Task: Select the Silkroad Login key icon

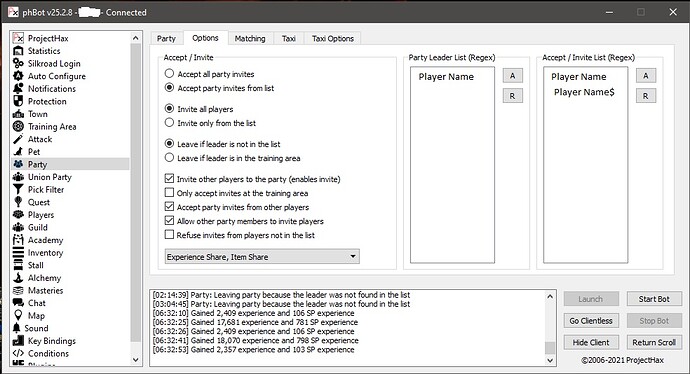Action: pos(18,63)
